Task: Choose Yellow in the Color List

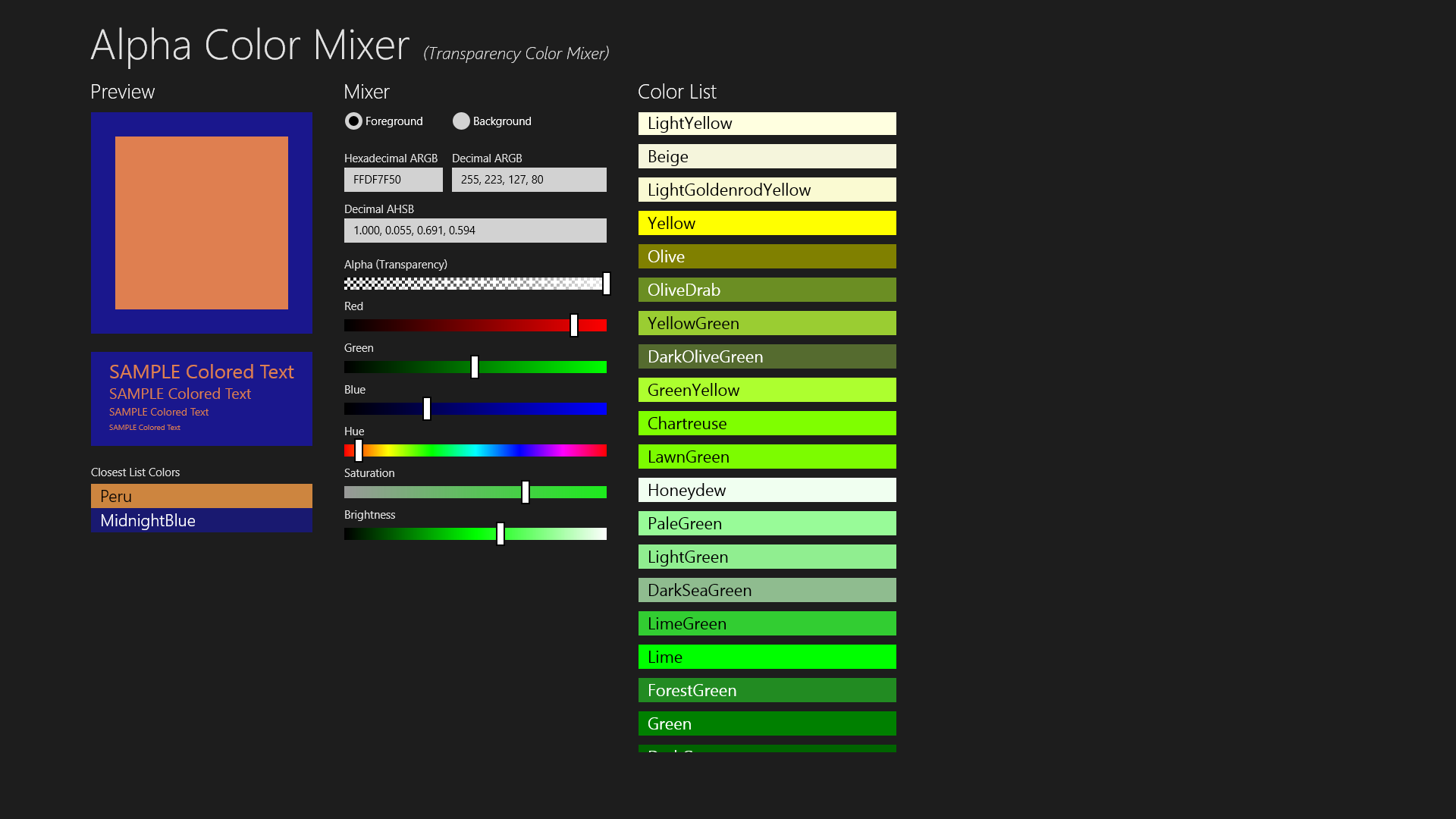Action: tap(767, 223)
